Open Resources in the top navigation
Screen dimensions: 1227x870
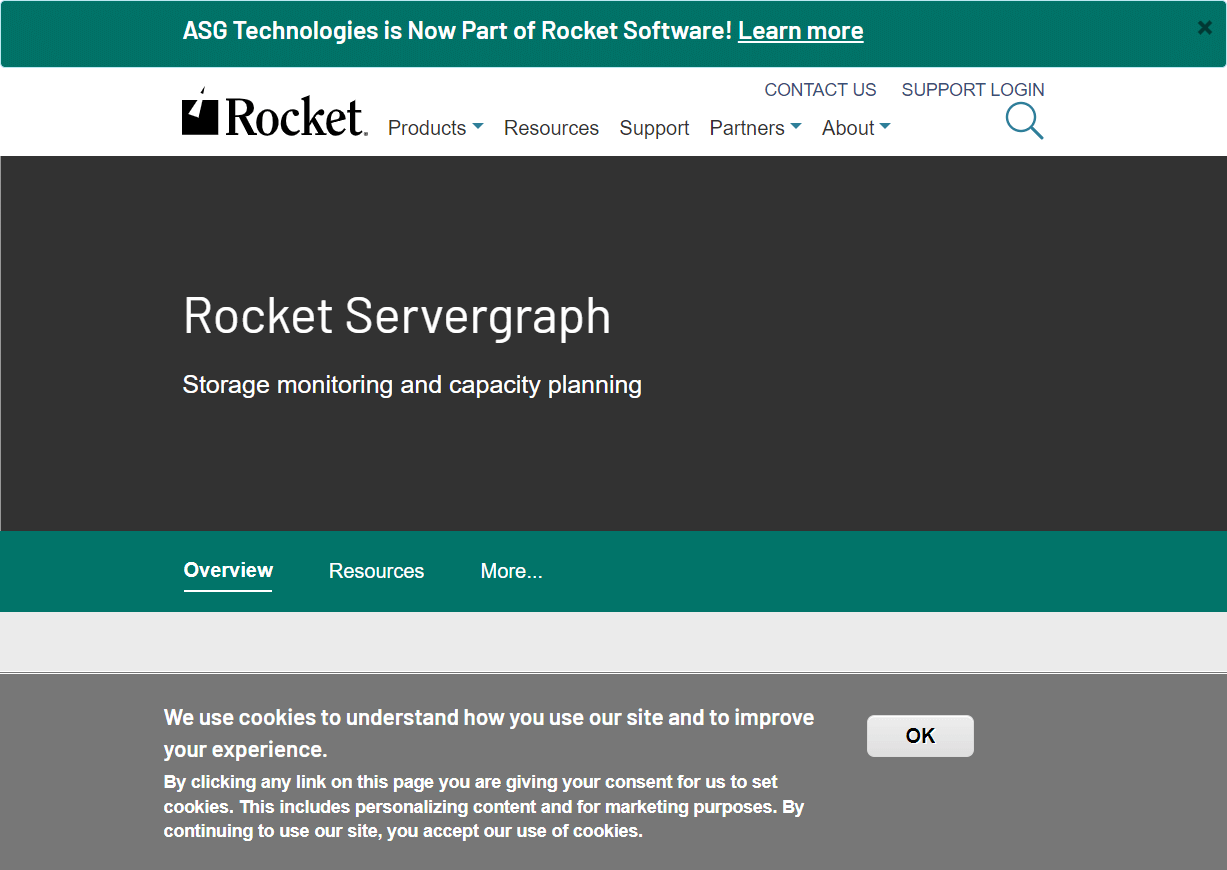point(551,128)
